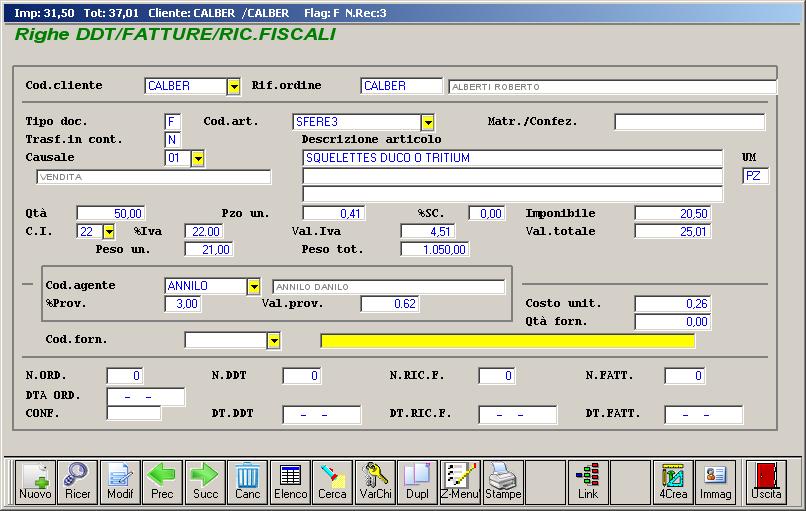
Task: Click the Peso un. field 21,00
Action: click(208, 249)
